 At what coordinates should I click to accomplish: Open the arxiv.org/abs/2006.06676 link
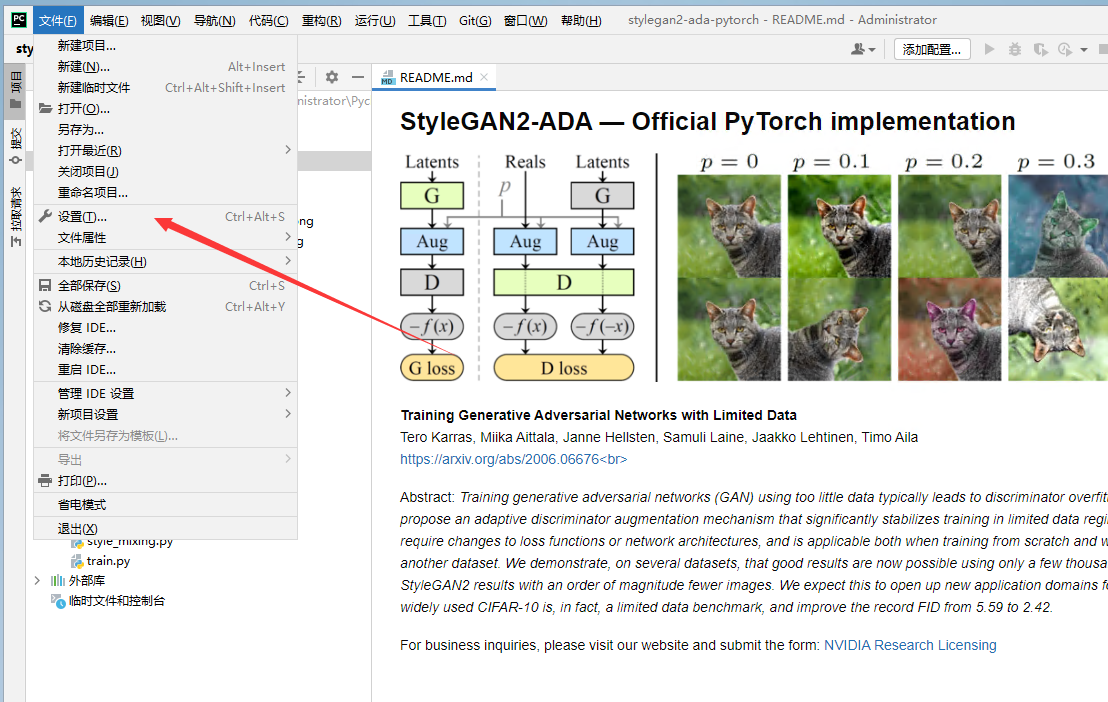(x=513, y=460)
